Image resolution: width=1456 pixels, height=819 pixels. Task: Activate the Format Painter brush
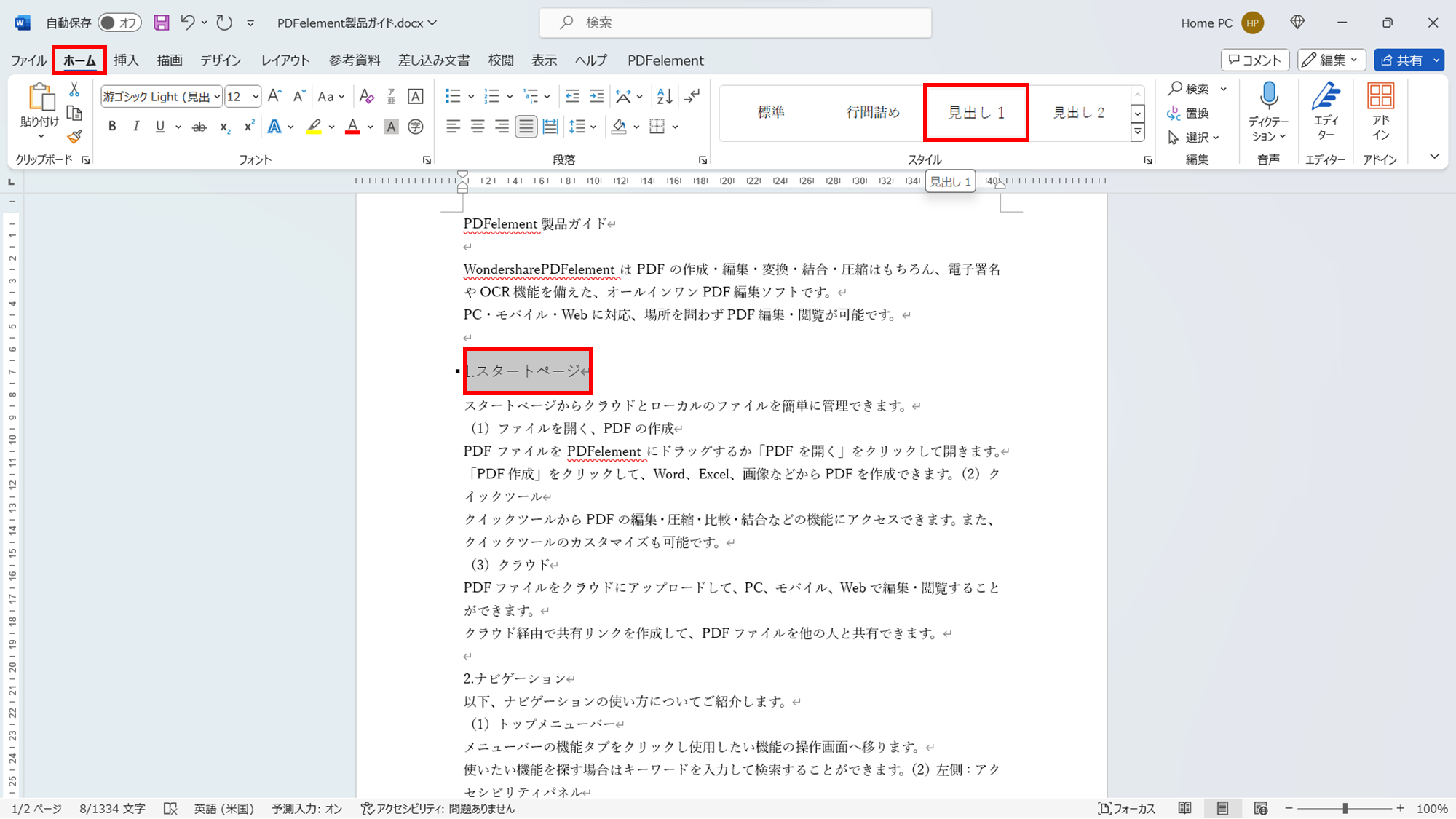[74, 136]
